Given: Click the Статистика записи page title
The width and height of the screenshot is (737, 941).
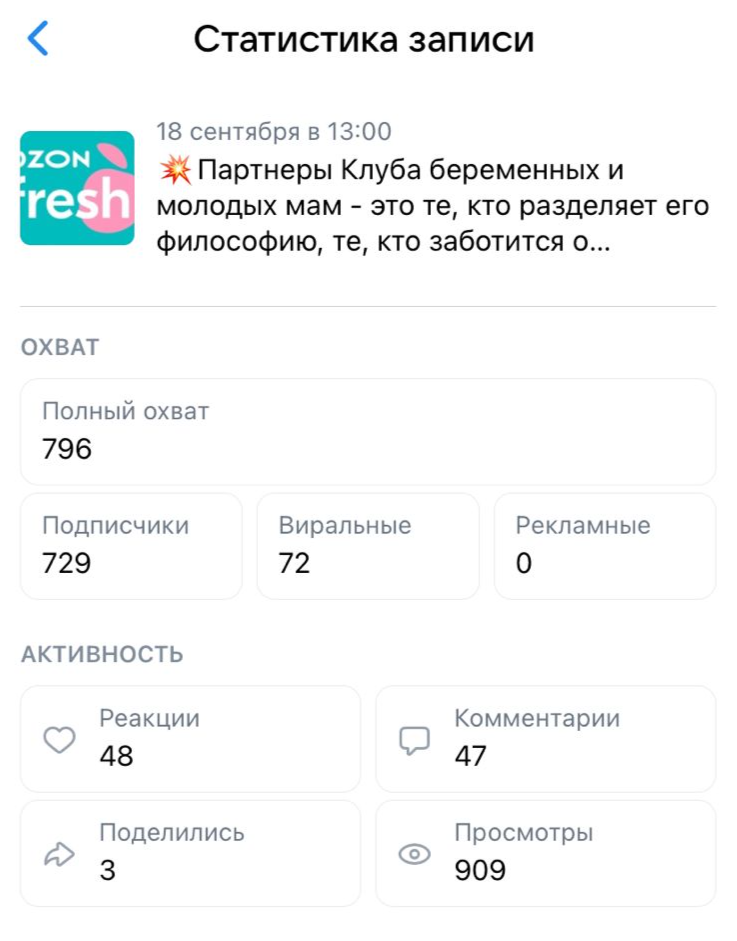Looking at the screenshot, I should [364, 39].
